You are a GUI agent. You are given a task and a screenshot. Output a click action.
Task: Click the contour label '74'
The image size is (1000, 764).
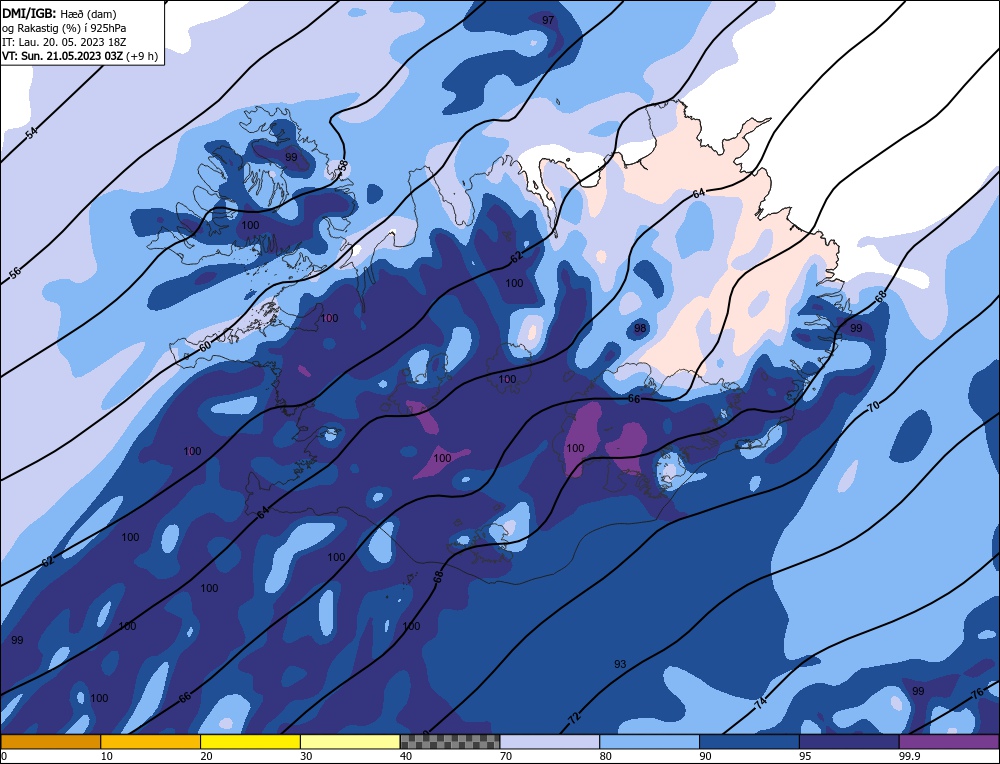point(761,703)
